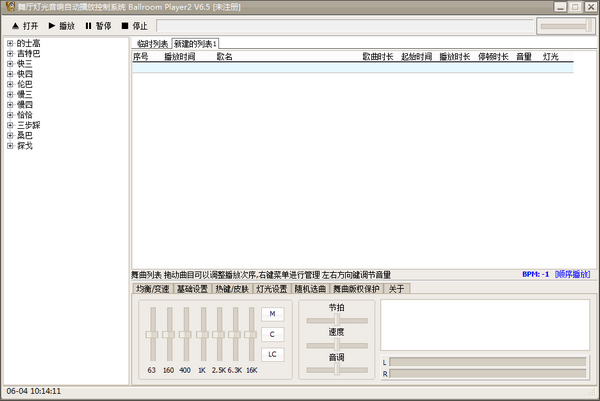600x401 pixels.
Task: Click the C equalizer preset button
Action: click(271, 334)
